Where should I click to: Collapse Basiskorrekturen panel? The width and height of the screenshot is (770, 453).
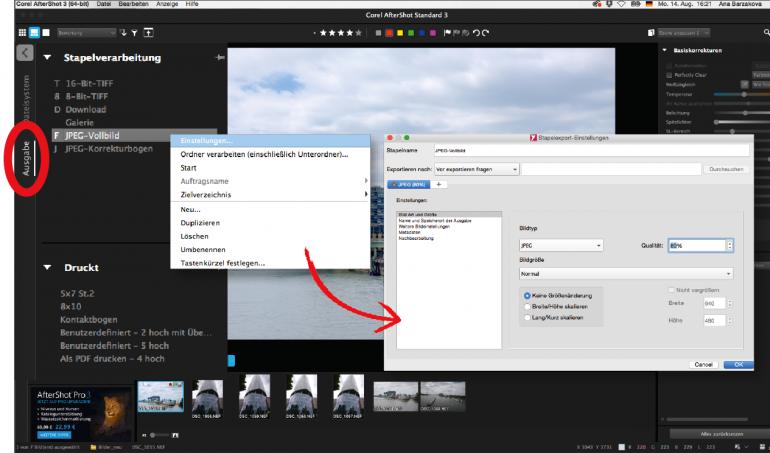(664, 50)
